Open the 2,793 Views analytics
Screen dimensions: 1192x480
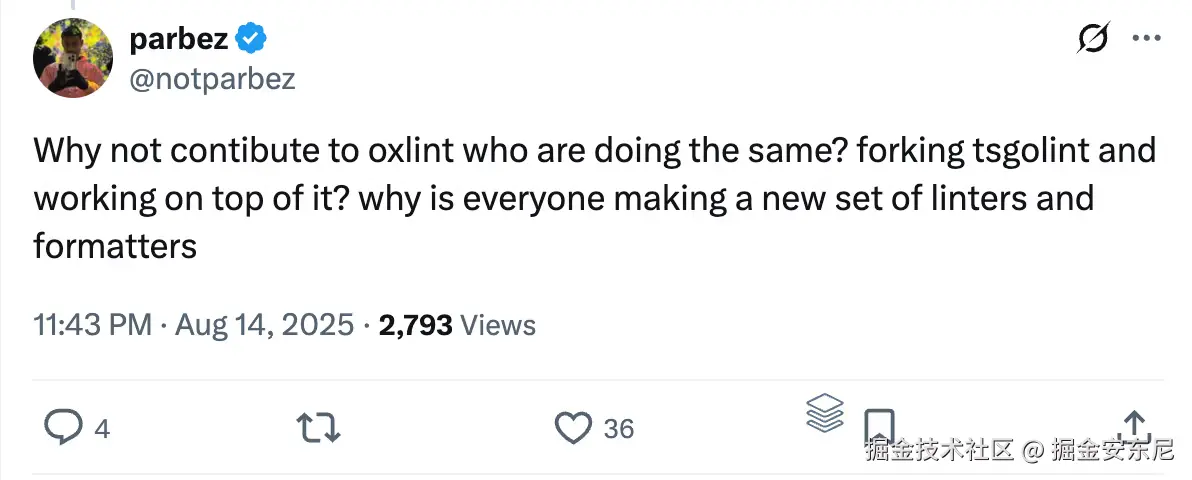pyautogui.click(x=457, y=325)
